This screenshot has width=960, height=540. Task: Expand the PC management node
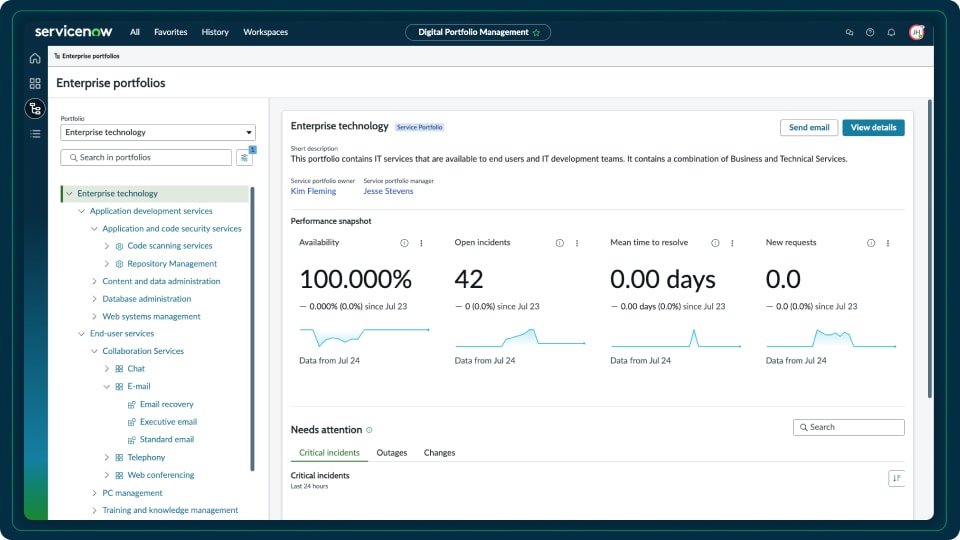pyautogui.click(x=94, y=493)
